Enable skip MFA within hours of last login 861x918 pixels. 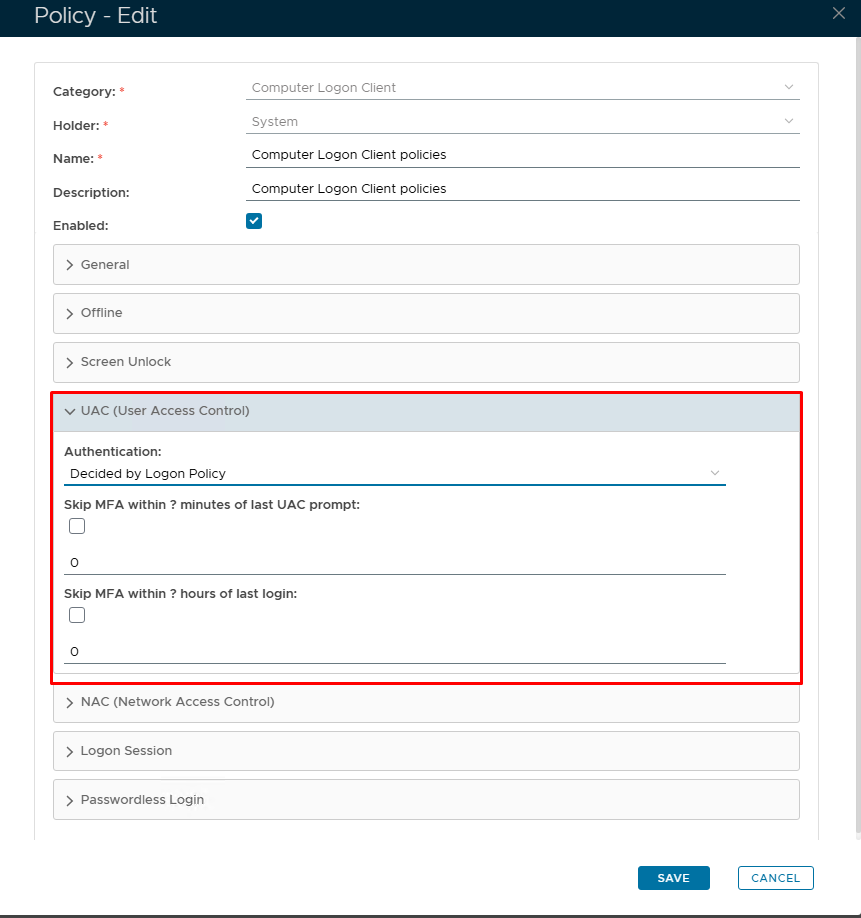[x=77, y=615]
